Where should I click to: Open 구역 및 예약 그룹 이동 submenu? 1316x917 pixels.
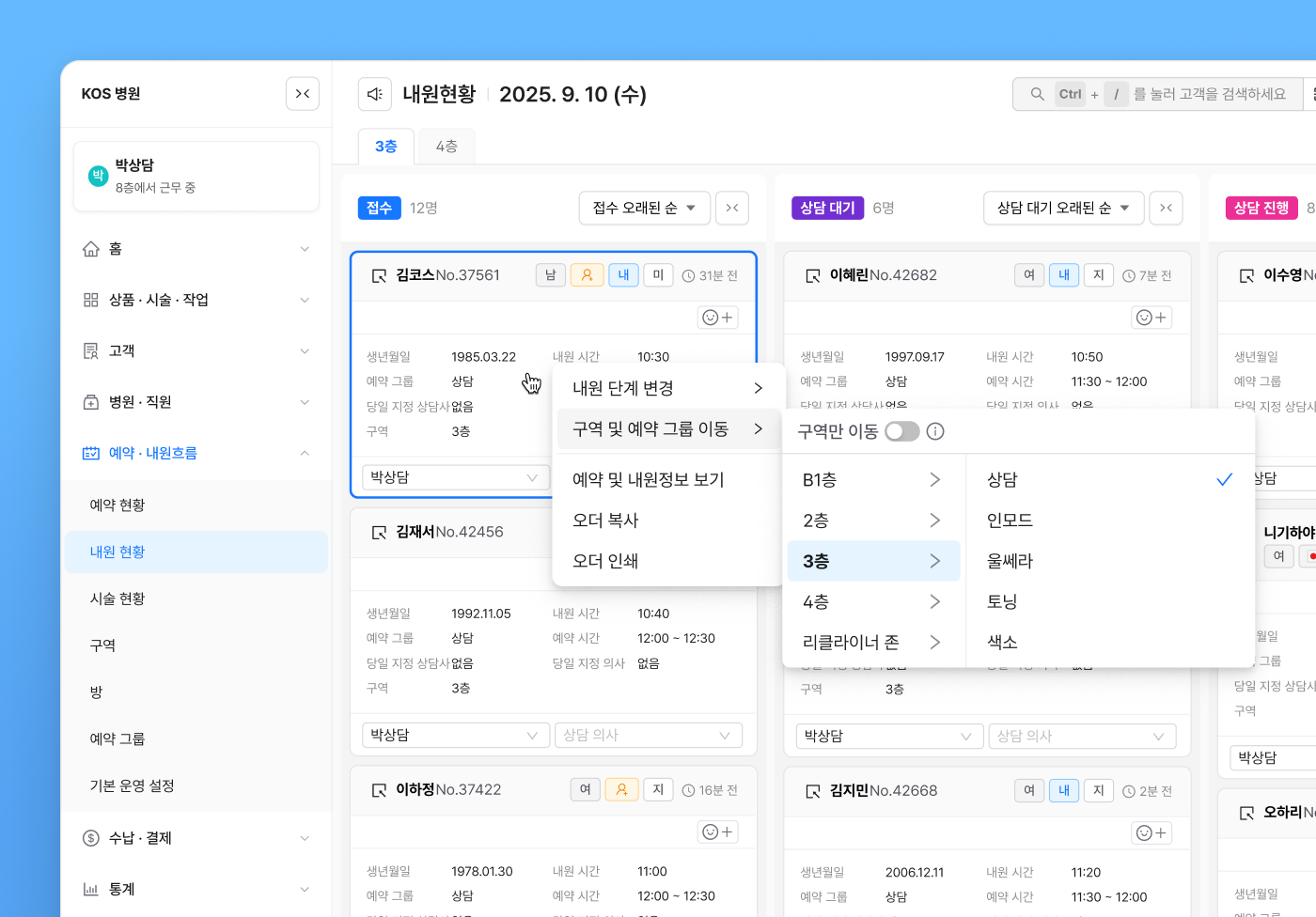[x=668, y=428]
